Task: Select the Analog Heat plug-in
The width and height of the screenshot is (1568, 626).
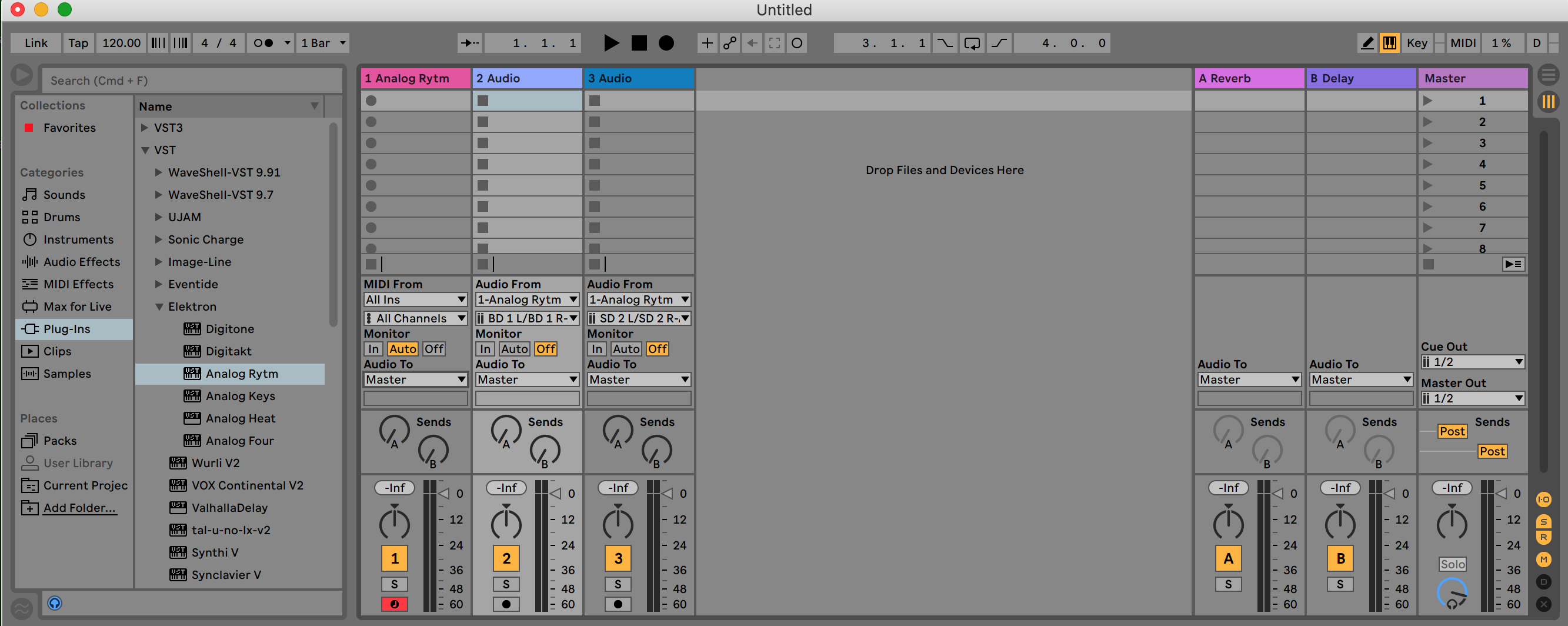Action: coord(240,419)
